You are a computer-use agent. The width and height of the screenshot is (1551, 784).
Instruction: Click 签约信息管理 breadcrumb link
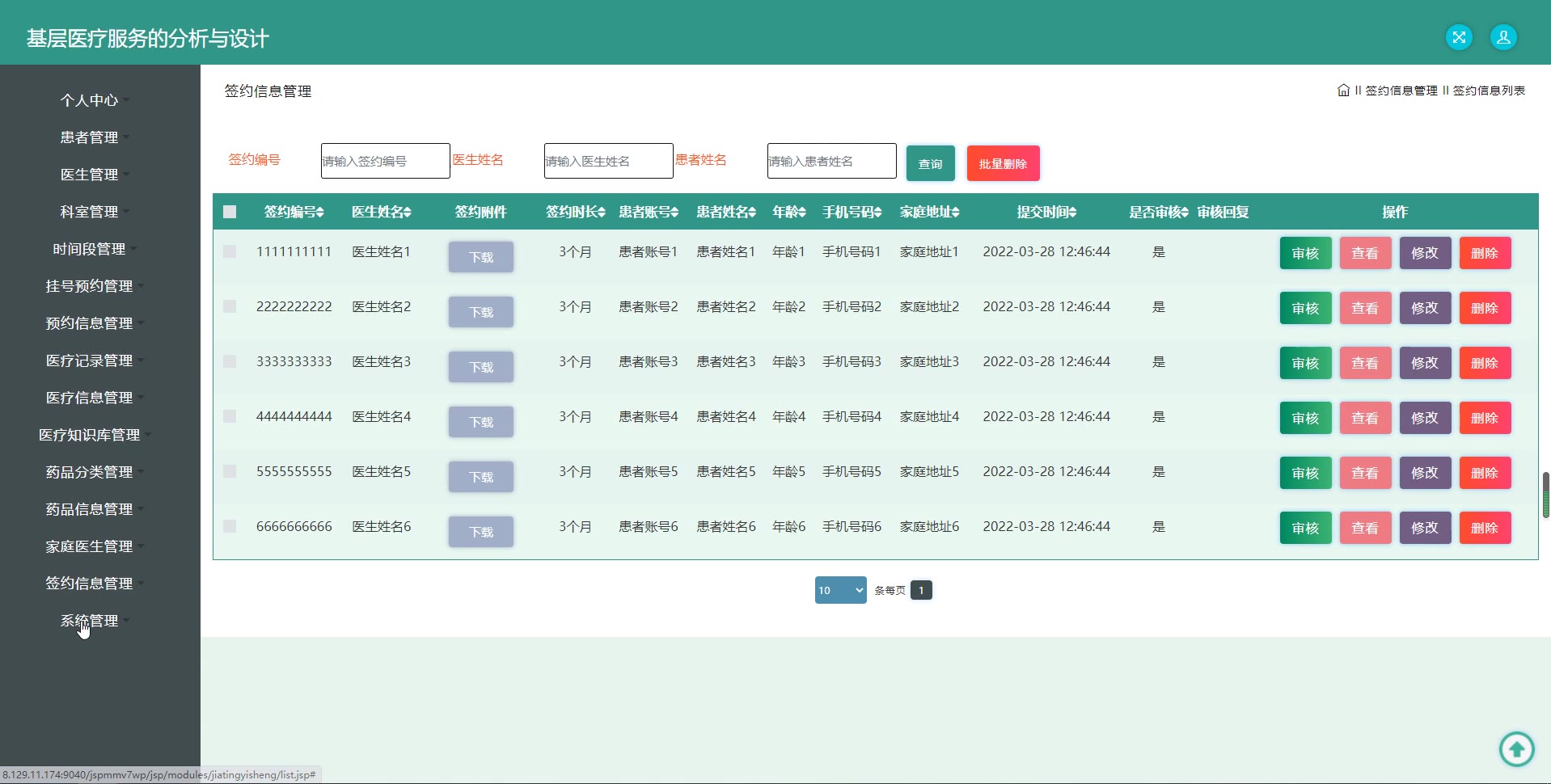[x=1401, y=91]
